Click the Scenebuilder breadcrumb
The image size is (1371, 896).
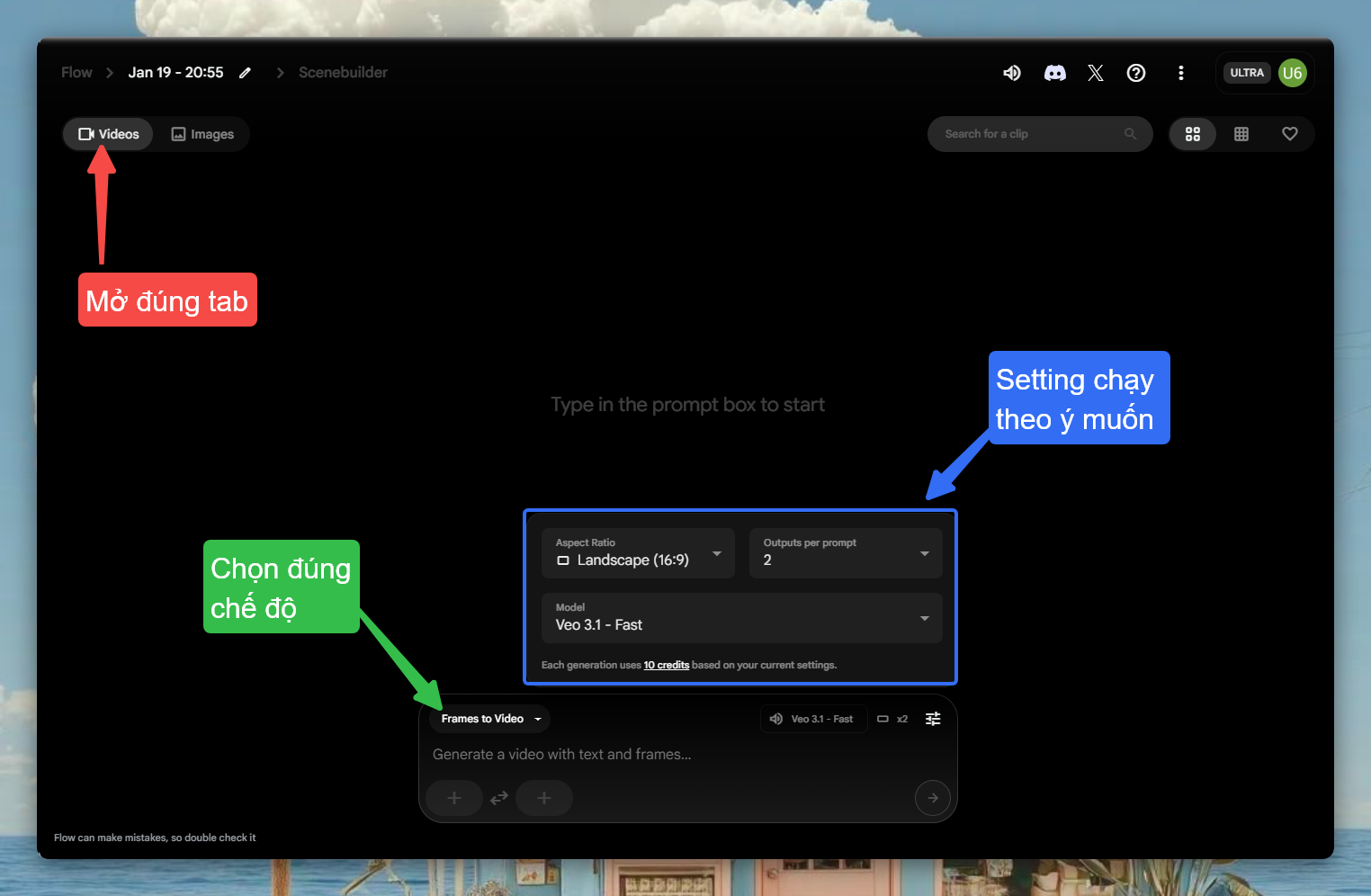pyautogui.click(x=343, y=73)
